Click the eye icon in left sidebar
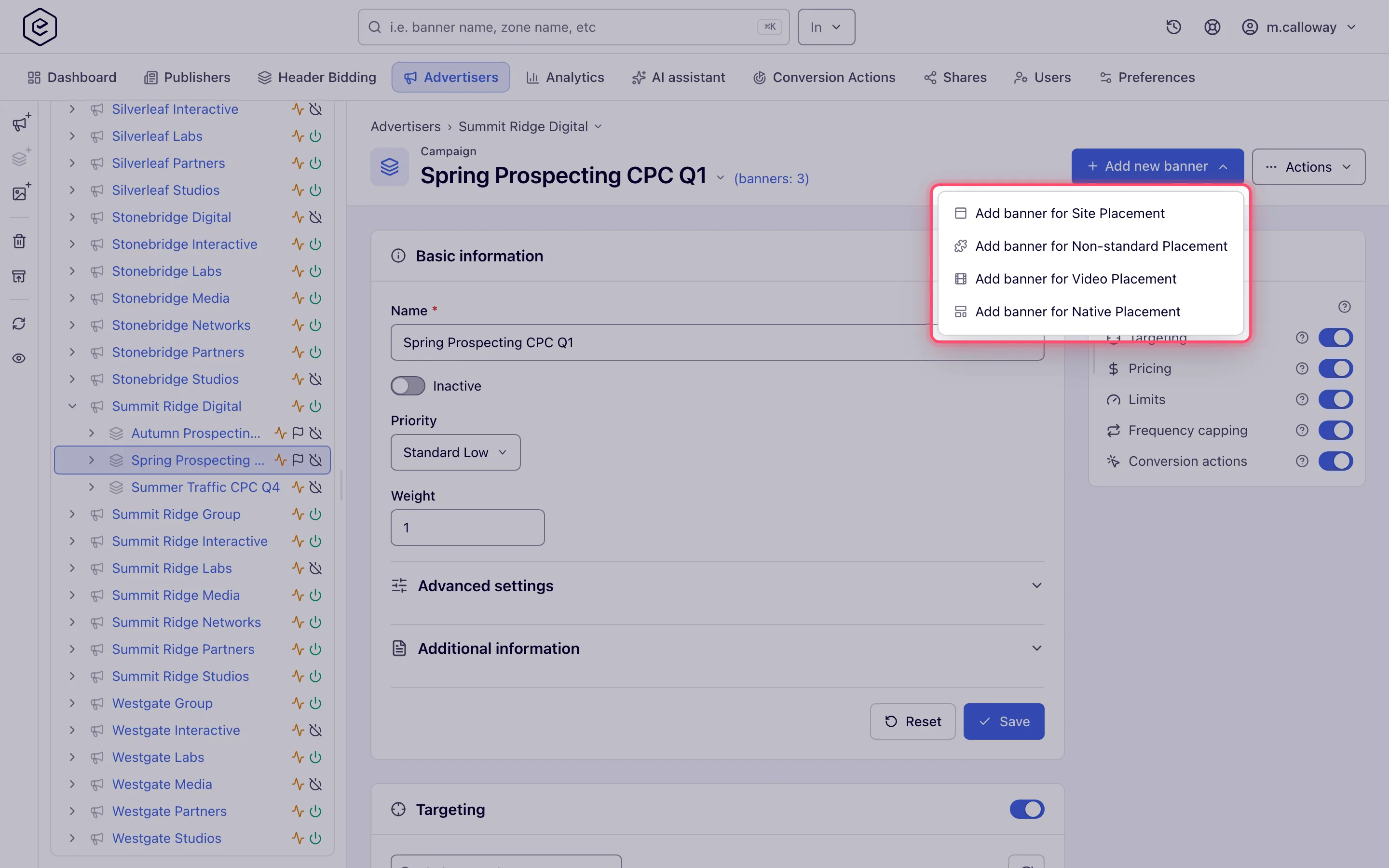The width and height of the screenshot is (1389, 868). [19, 358]
